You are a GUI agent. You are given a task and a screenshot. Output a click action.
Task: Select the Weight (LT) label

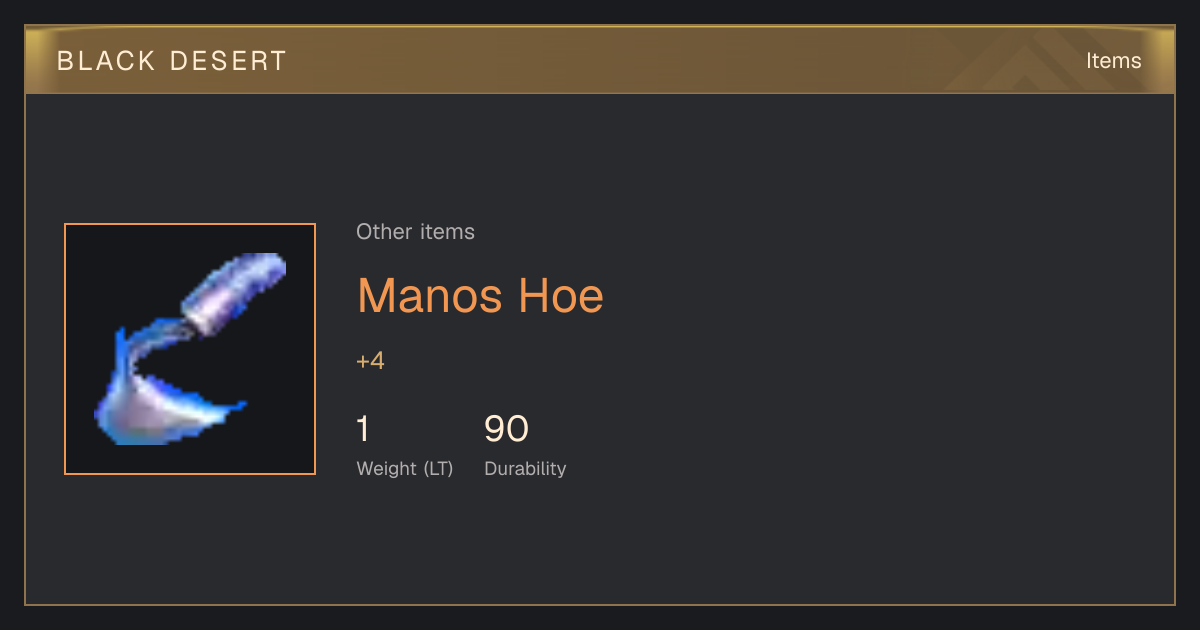(405, 469)
